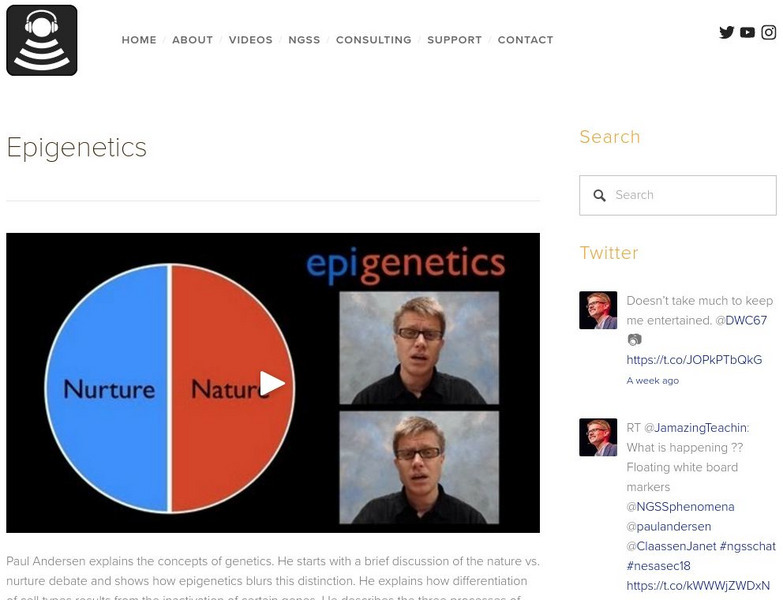The height and width of the screenshot is (600, 783).
Task: Open the Instagram social icon
Action: click(x=769, y=32)
